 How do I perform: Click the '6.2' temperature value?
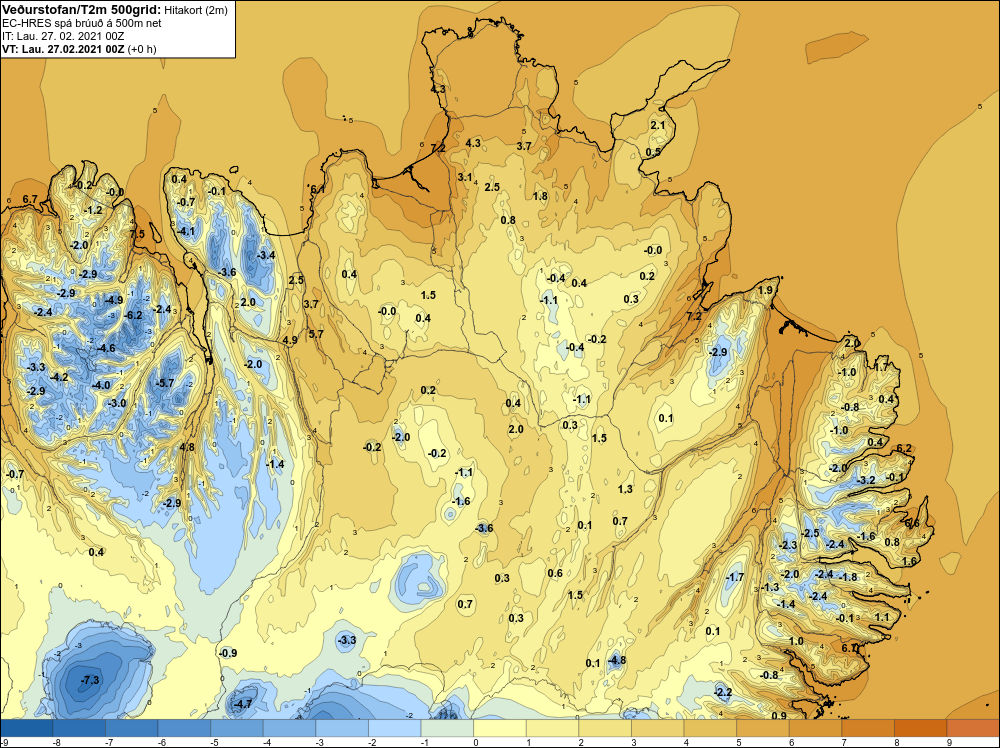[x=904, y=448]
